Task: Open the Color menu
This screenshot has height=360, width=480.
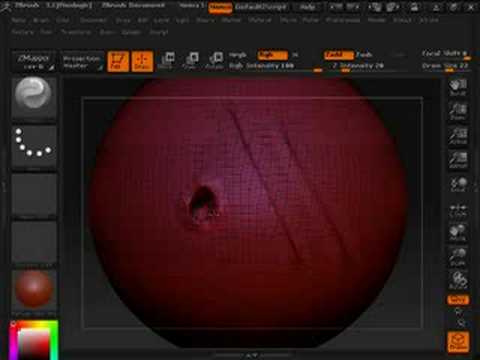Action: tap(63, 20)
